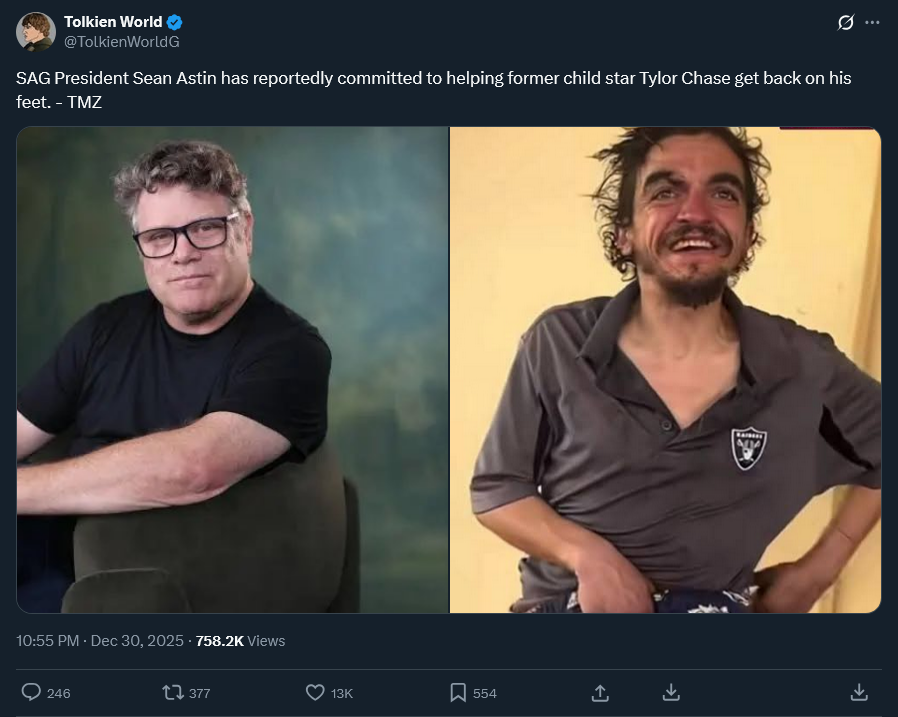Screen dimensions: 898x717
Task: Click the @TolkienWorldG handle
Action: click(x=121, y=42)
